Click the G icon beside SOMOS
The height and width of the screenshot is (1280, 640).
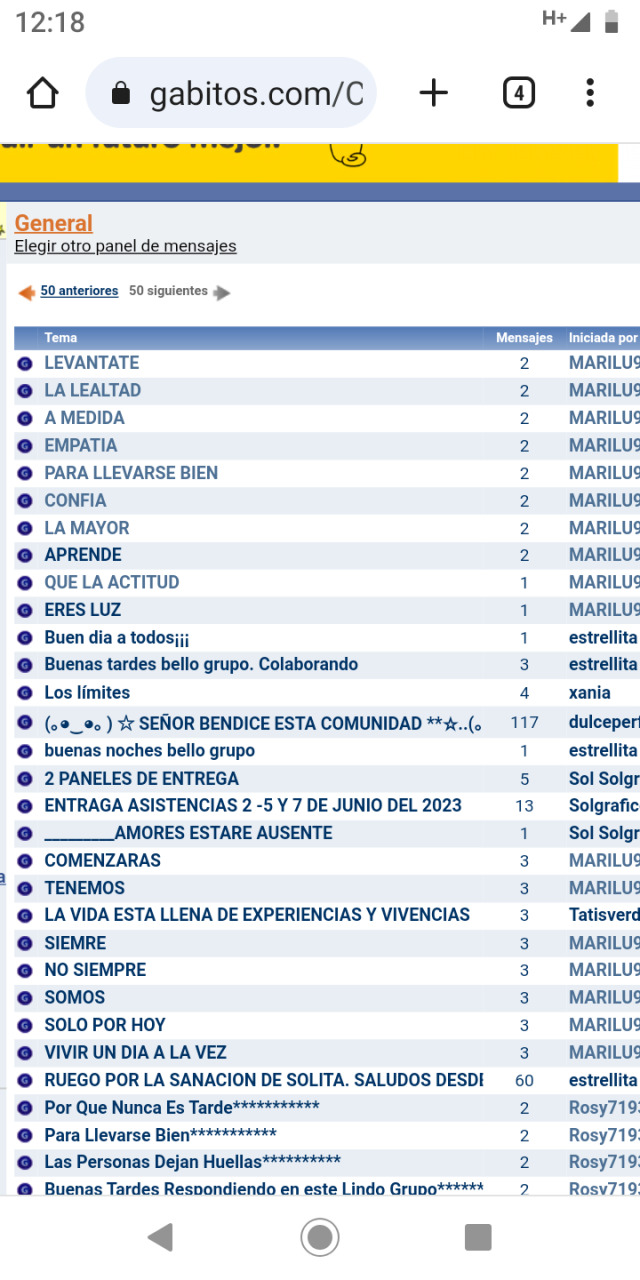(25, 998)
